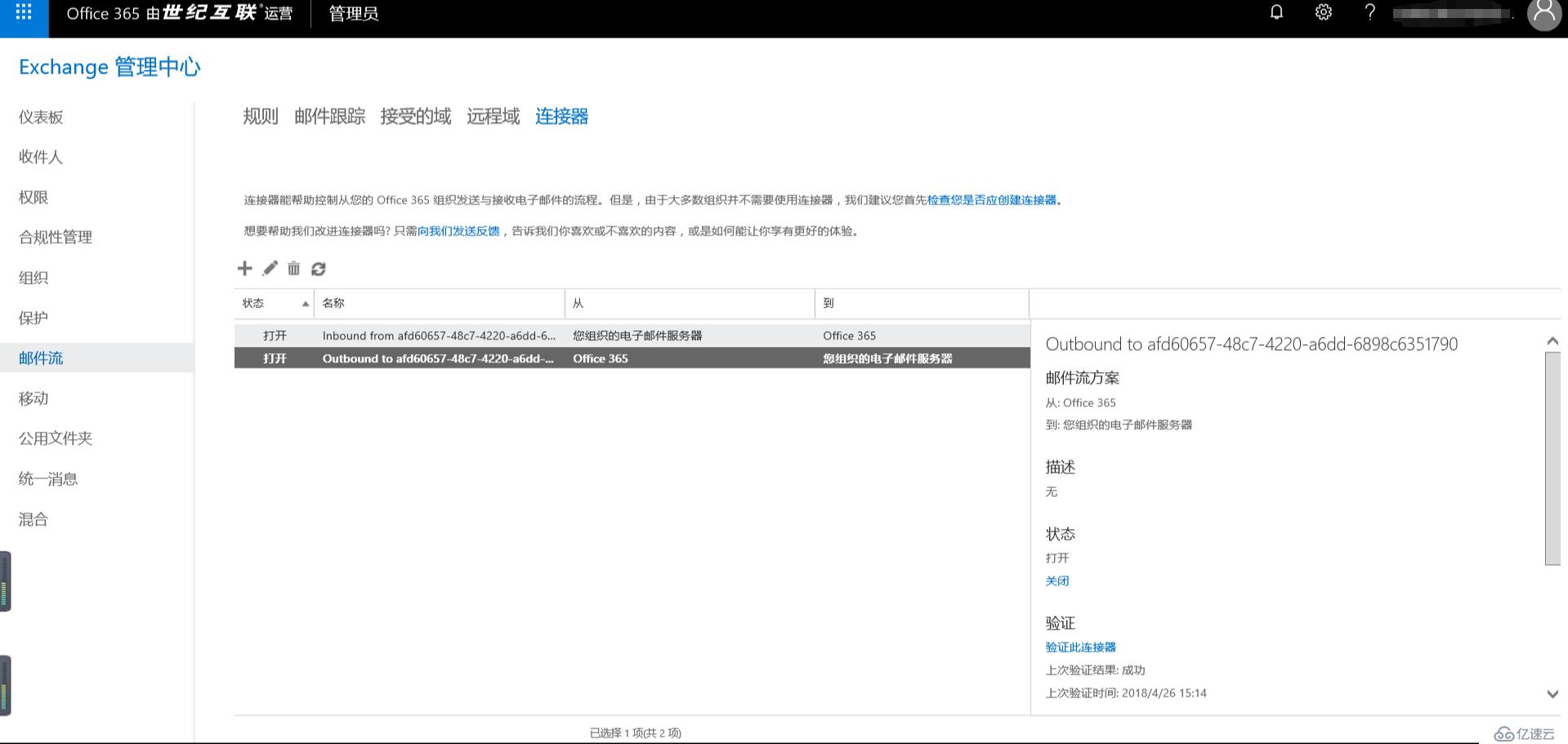
Task: Click the 验证此连接器 link
Action: coord(1080,647)
